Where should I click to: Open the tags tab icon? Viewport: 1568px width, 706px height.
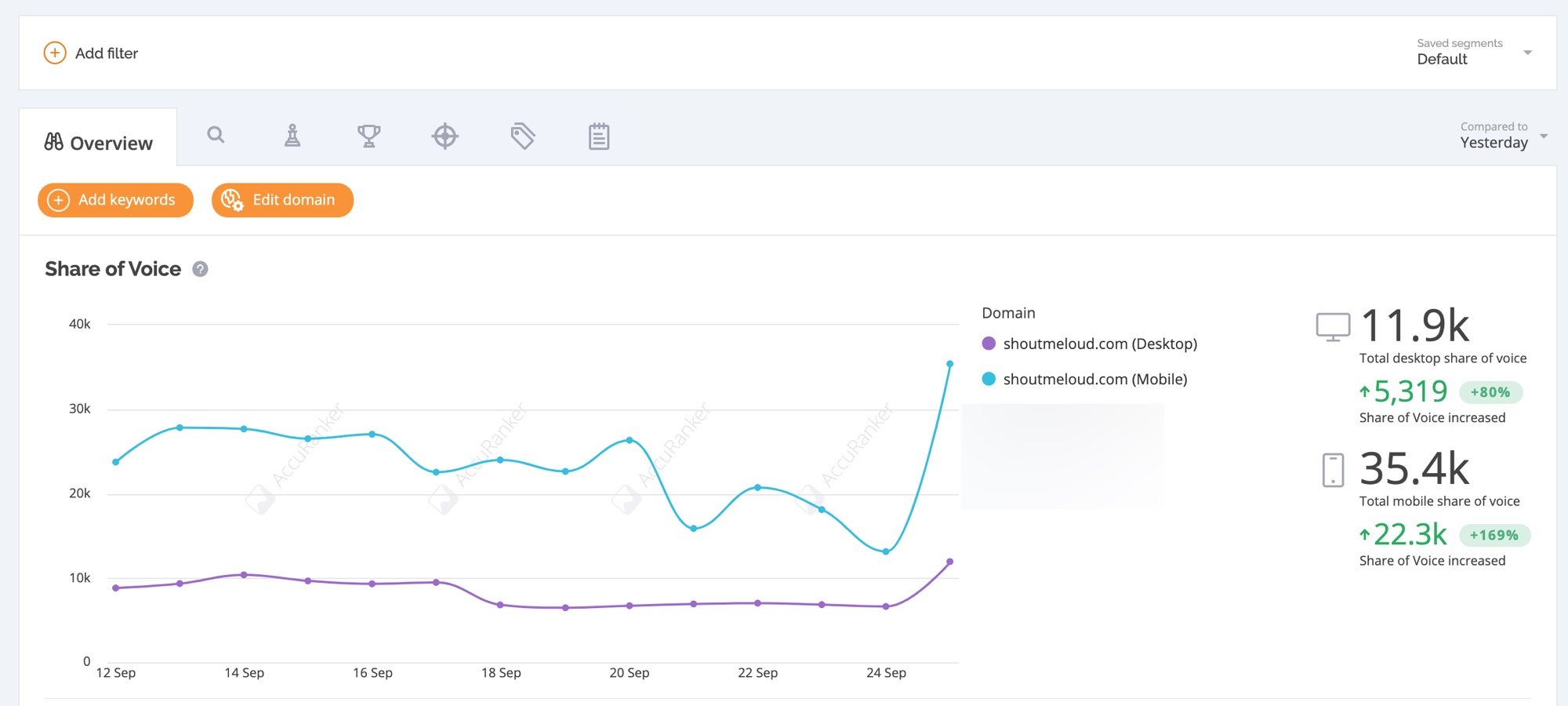pyautogui.click(x=523, y=136)
